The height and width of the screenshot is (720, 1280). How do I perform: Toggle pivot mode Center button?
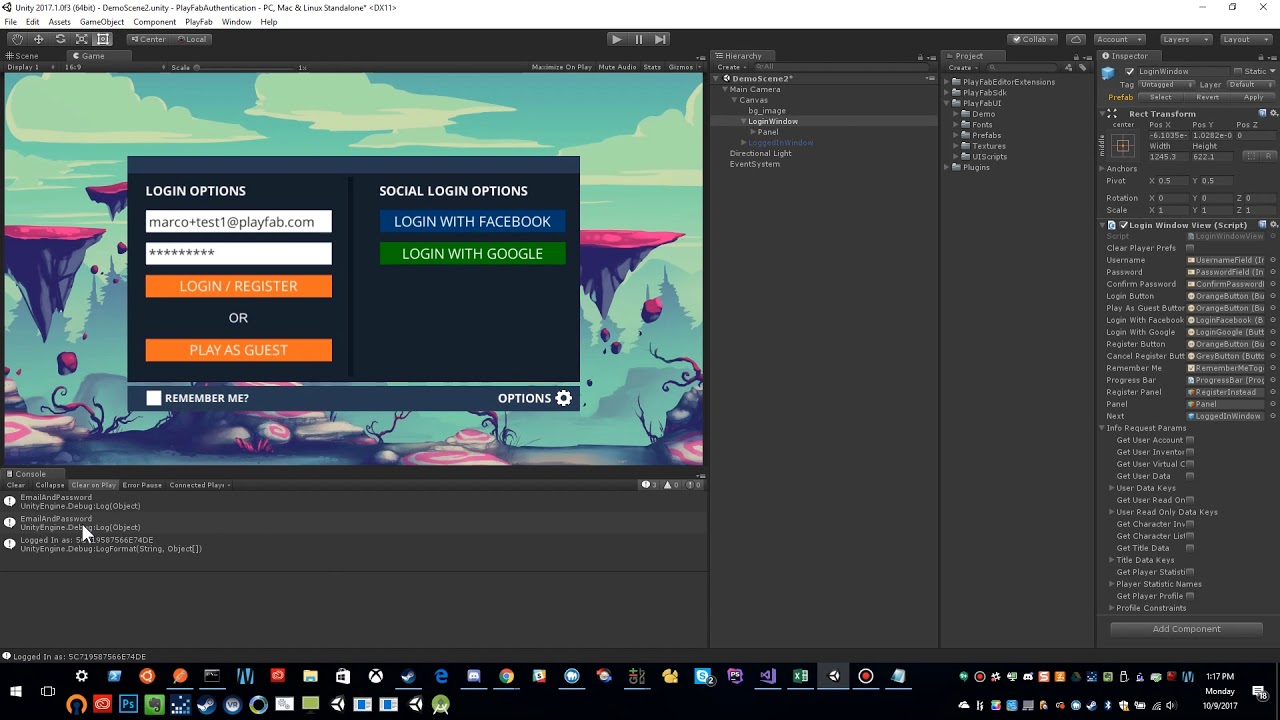(148, 39)
